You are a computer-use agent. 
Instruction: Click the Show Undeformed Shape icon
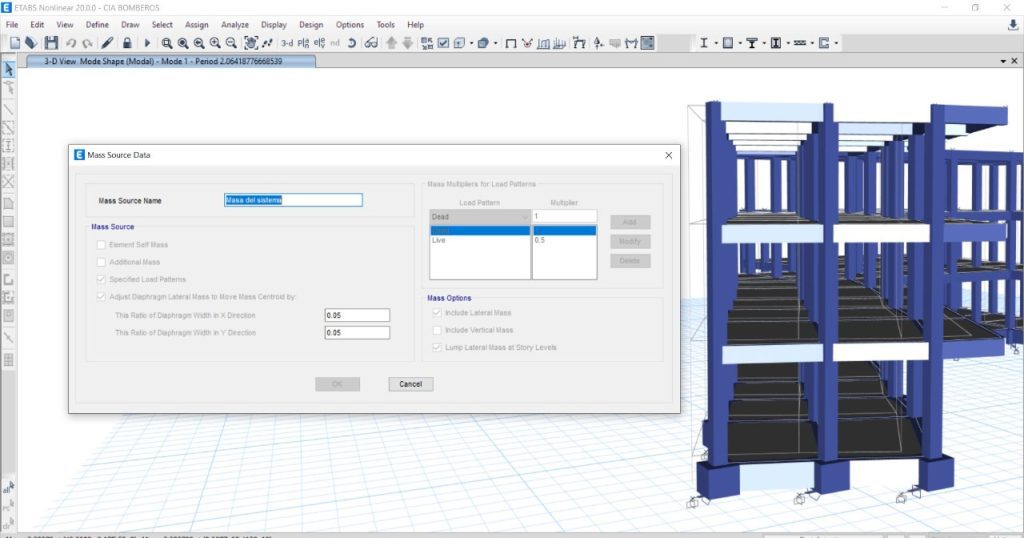(511, 43)
